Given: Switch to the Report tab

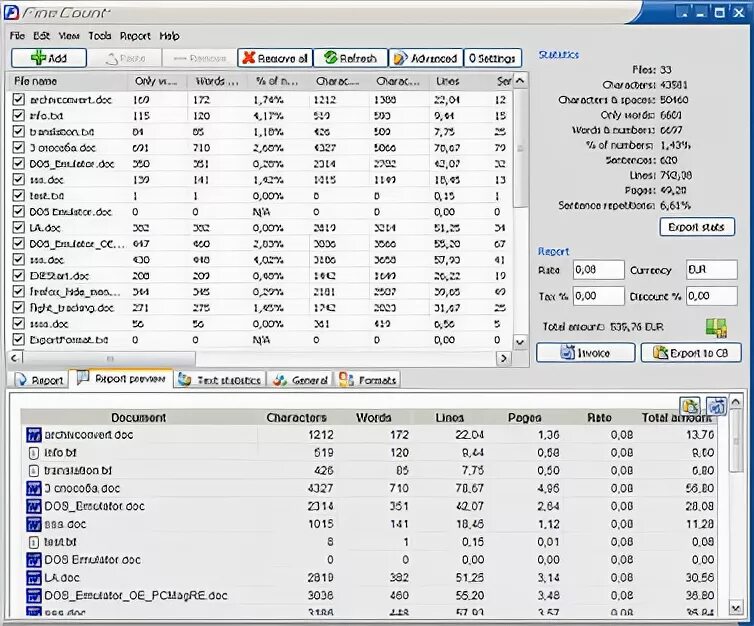Looking at the screenshot, I should (39, 380).
